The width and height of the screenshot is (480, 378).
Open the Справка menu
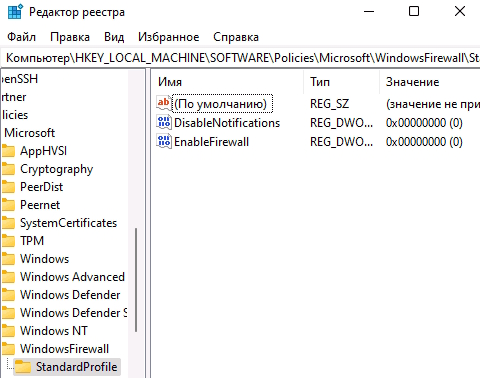(236, 37)
